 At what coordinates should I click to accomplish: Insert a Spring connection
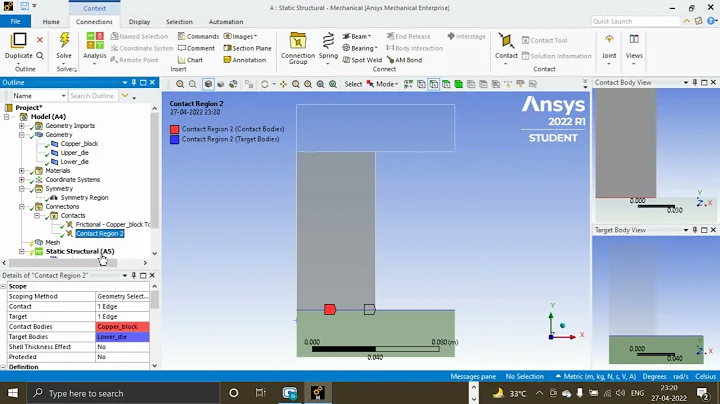pos(328,41)
